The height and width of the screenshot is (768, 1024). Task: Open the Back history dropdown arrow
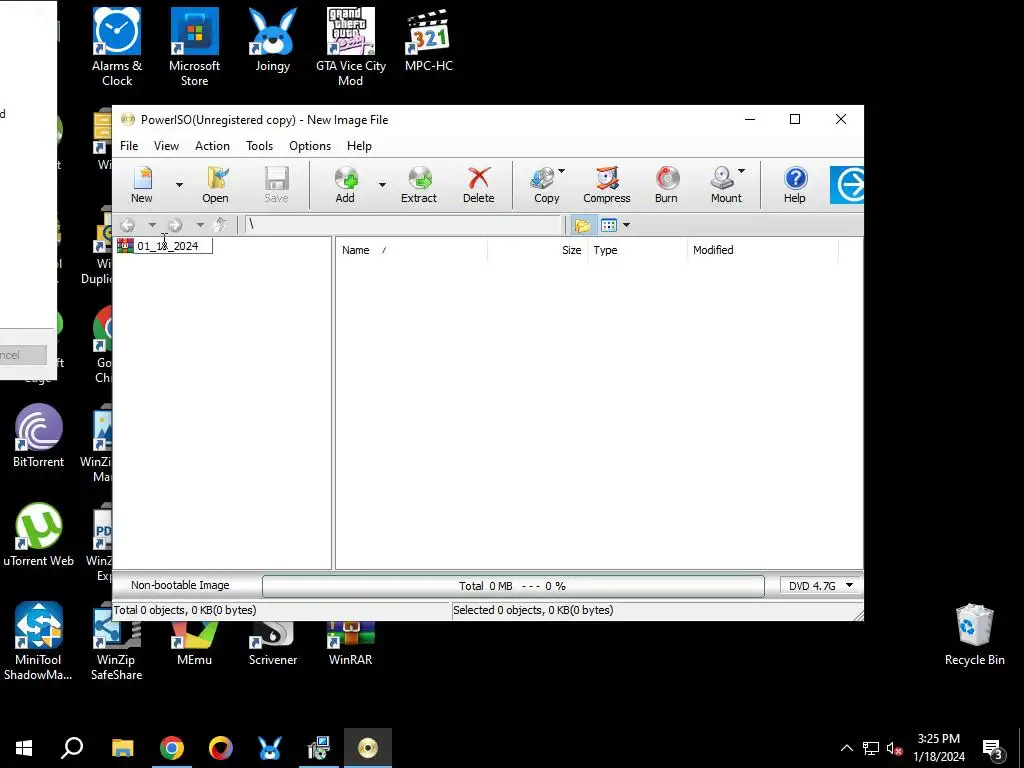152,225
